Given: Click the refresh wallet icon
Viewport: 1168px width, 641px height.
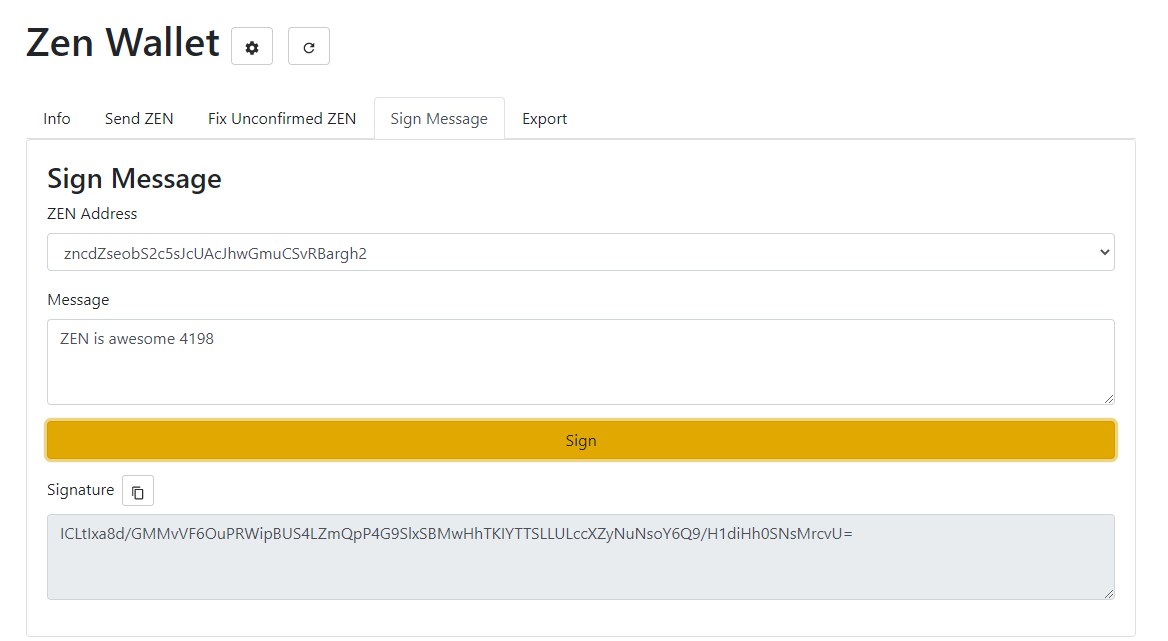Looking at the screenshot, I should click(308, 46).
